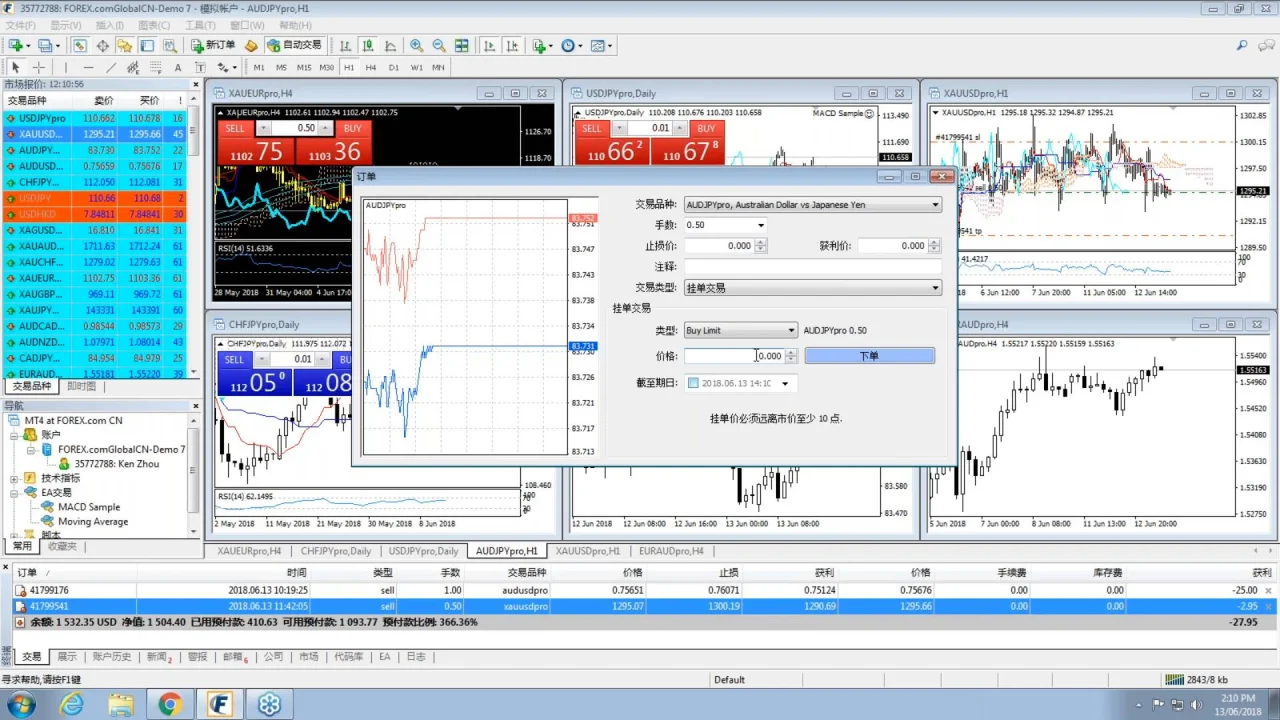This screenshot has height=720, width=1280.
Task: Switch timeframe to W1
Action: click(x=417, y=67)
